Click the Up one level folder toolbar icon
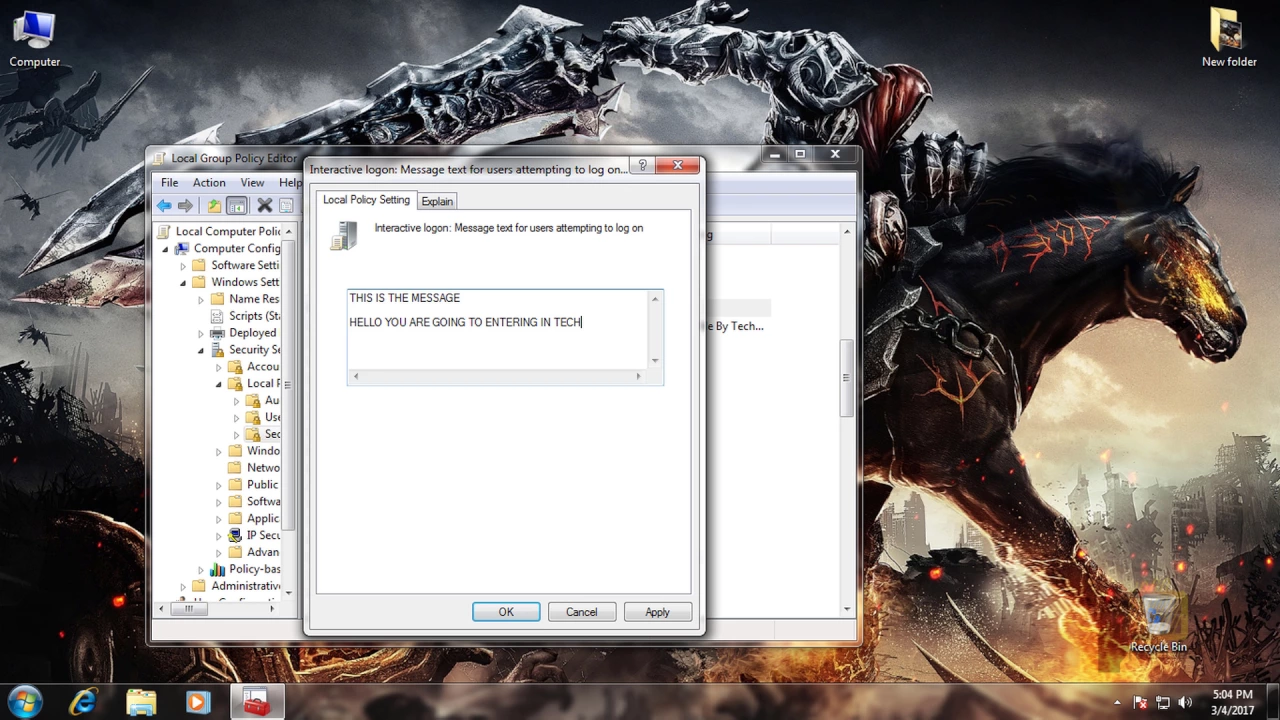The width and height of the screenshot is (1280, 720). click(214, 206)
